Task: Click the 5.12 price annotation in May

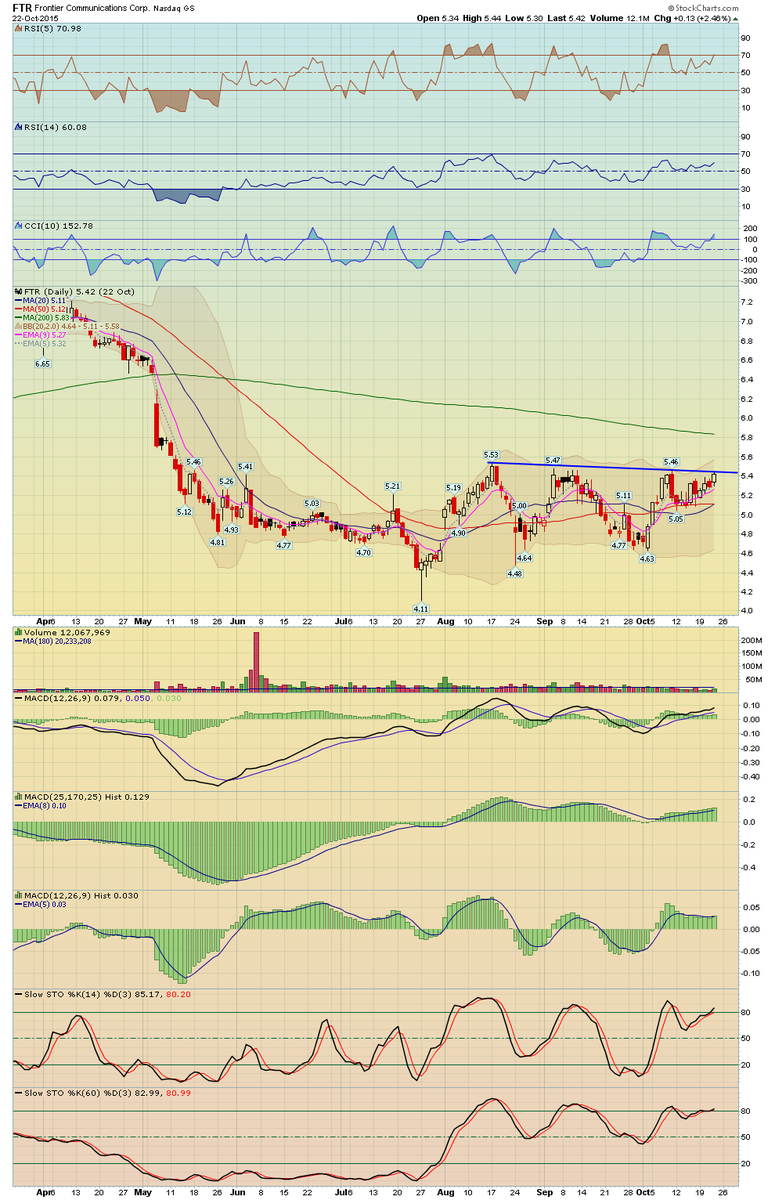Action: coord(185,512)
